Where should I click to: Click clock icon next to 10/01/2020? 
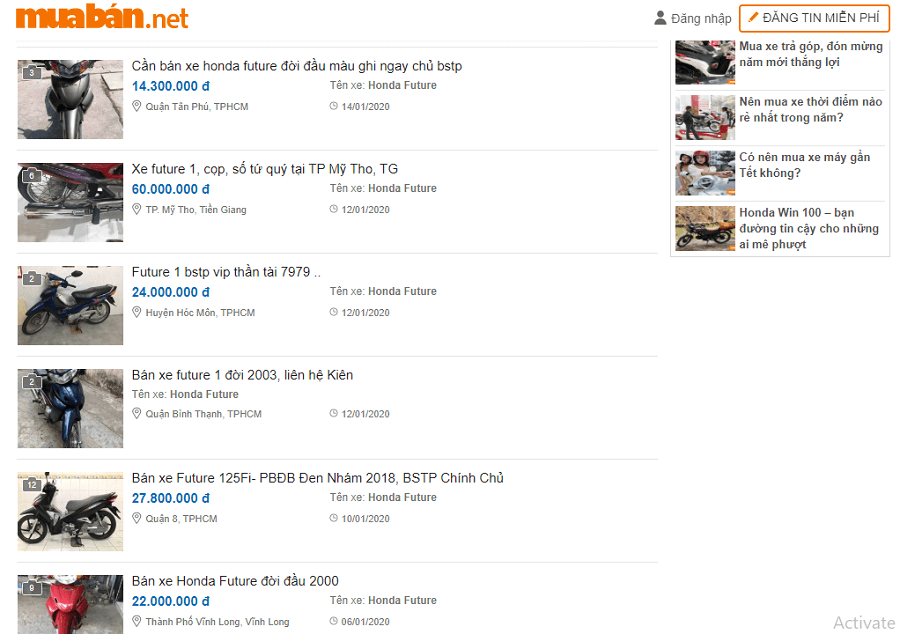coord(333,518)
